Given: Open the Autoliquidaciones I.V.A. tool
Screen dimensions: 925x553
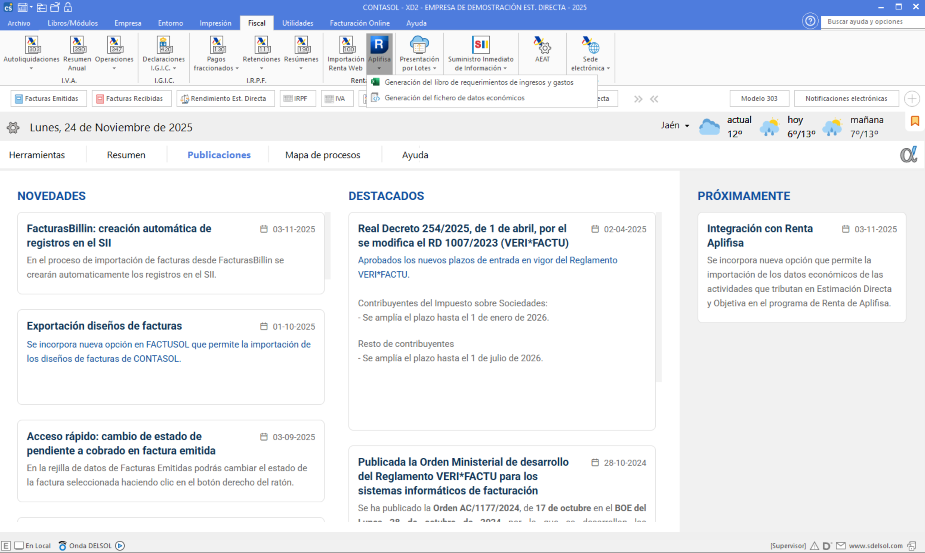Looking at the screenshot, I should pyautogui.click(x=31, y=45).
